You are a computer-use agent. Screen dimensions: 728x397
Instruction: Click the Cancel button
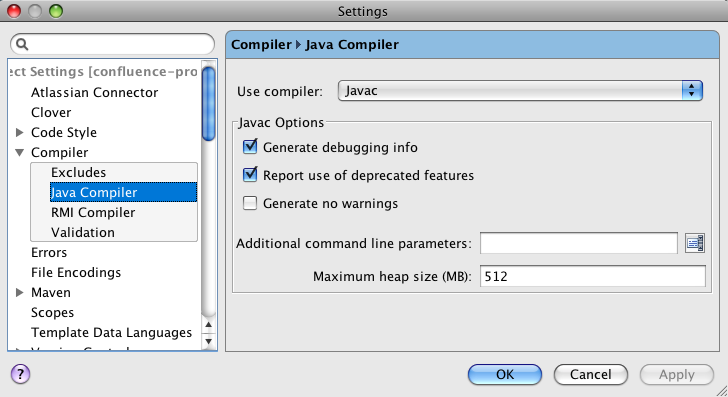591,374
